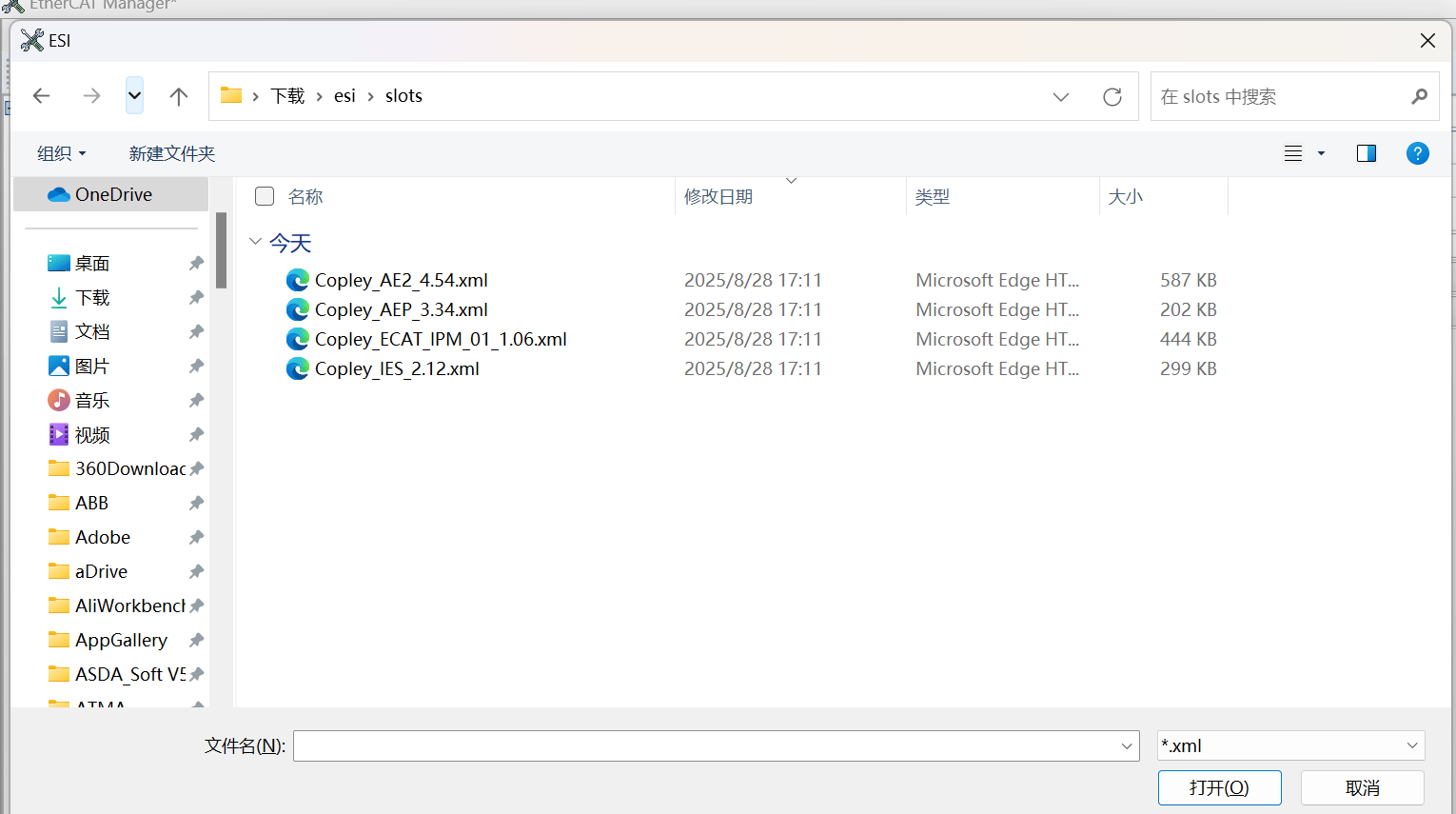Viewport: 1456px width, 814px height.
Task: Open 音乐 in the sidebar
Action: coord(92,401)
